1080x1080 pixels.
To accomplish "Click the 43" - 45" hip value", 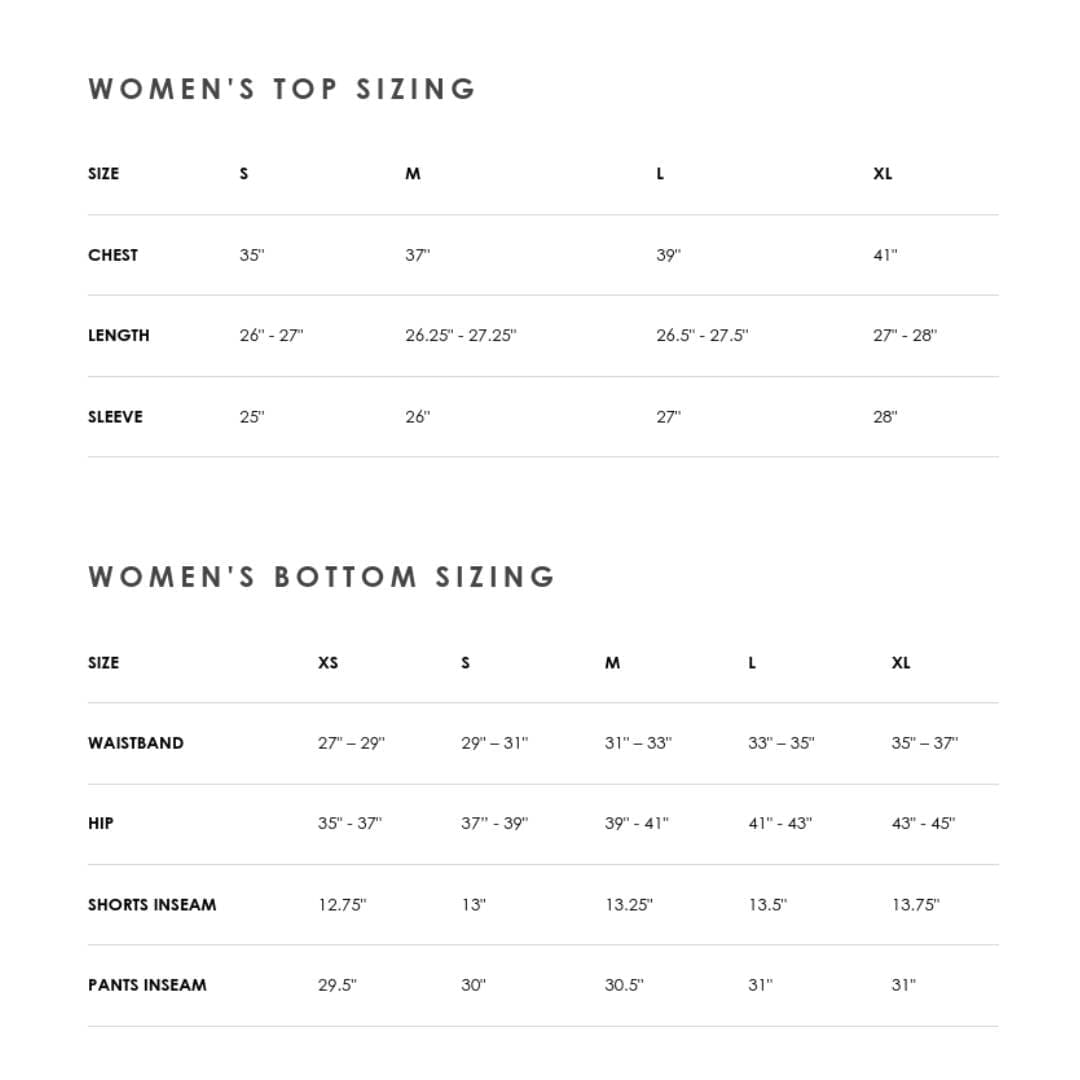I will tap(924, 823).
